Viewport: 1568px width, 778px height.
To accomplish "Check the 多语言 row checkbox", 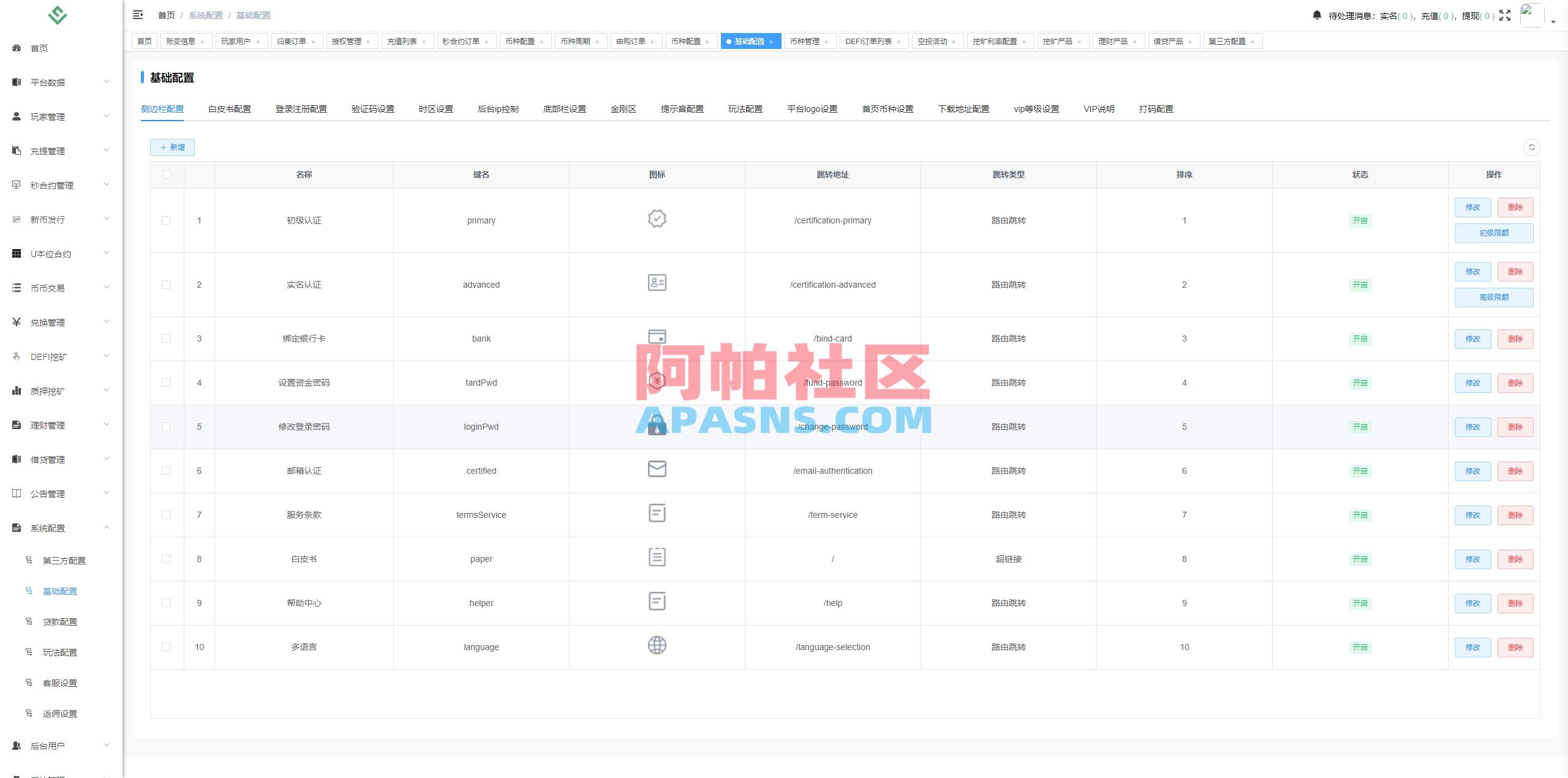I will [166, 647].
